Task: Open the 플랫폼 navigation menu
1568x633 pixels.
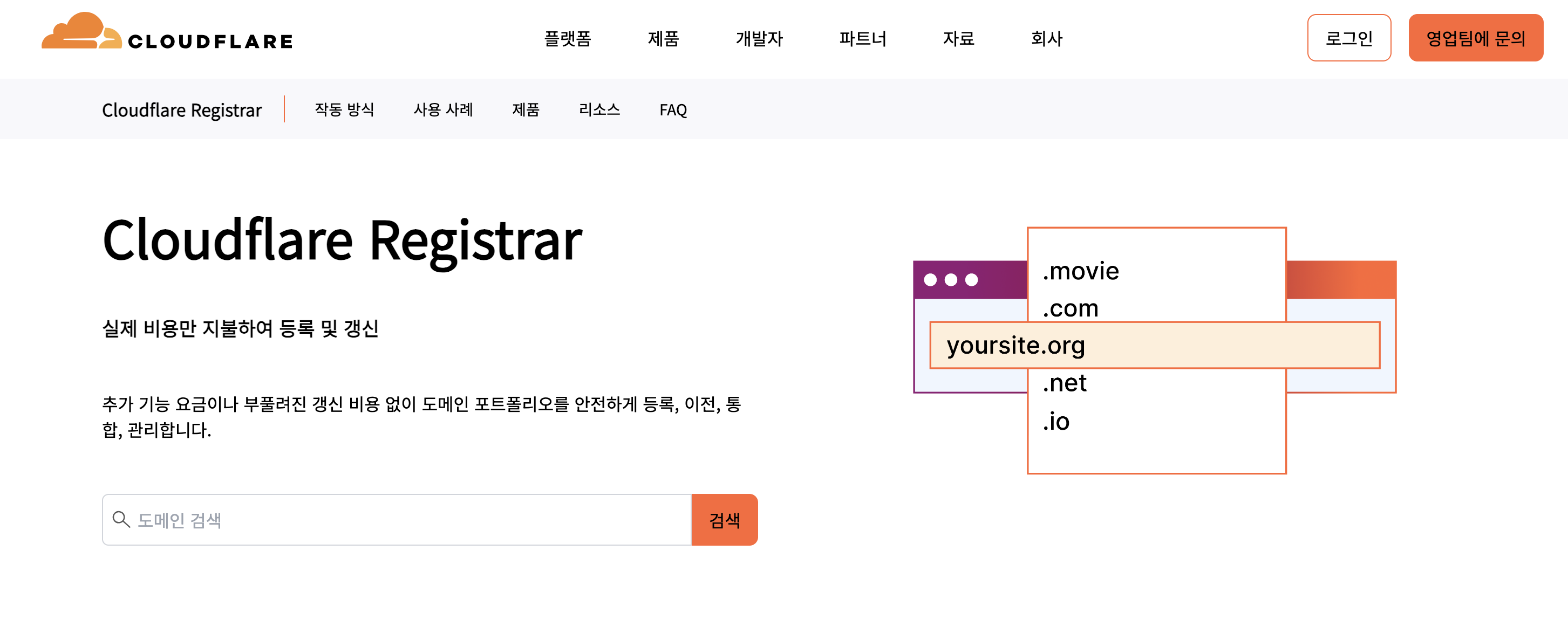Action: coord(567,39)
